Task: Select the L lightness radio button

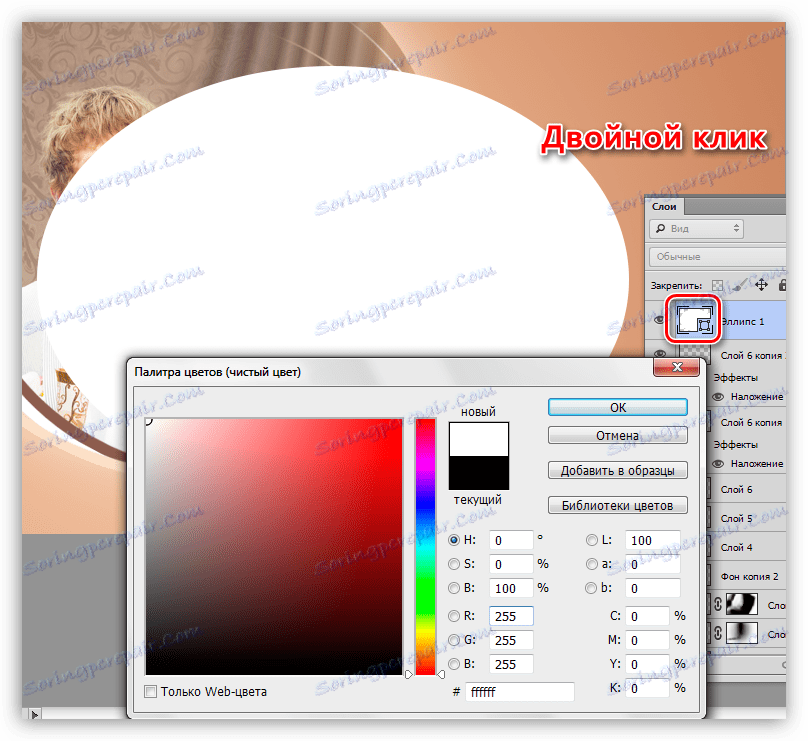Action: pyautogui.click(x=591, y=540)
